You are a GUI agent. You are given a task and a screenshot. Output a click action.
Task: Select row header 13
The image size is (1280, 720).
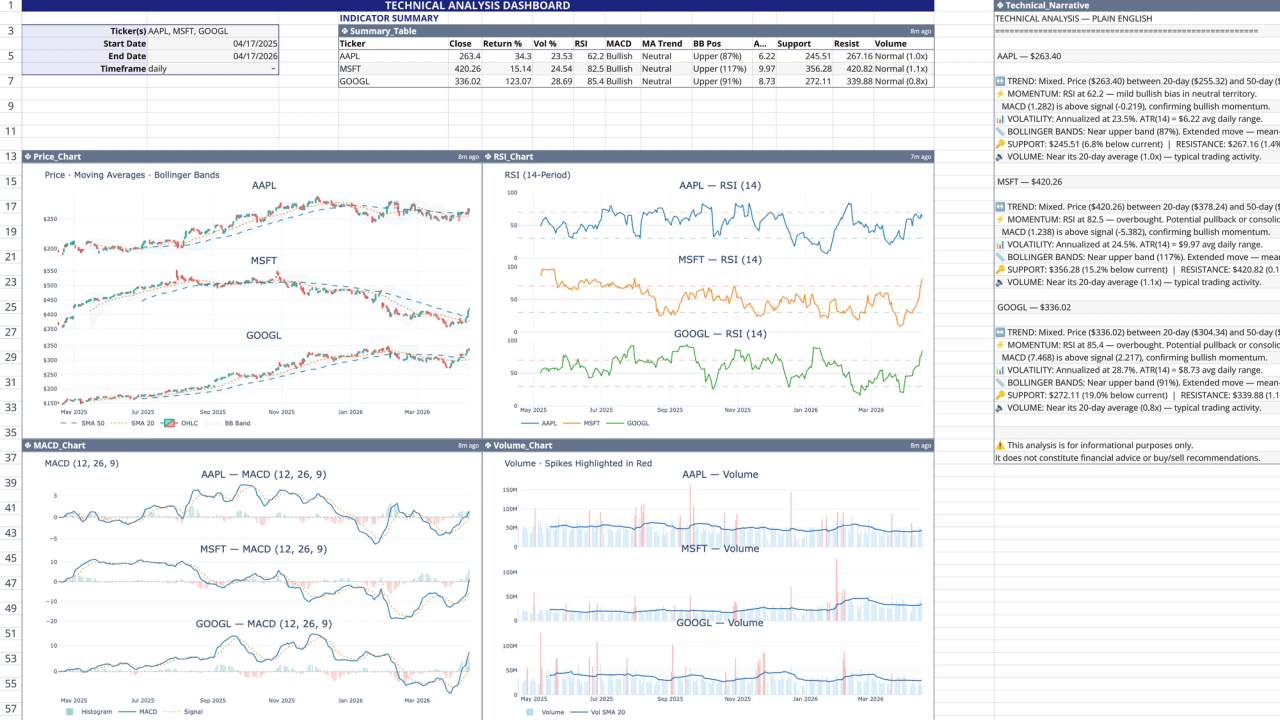[10, 157]
